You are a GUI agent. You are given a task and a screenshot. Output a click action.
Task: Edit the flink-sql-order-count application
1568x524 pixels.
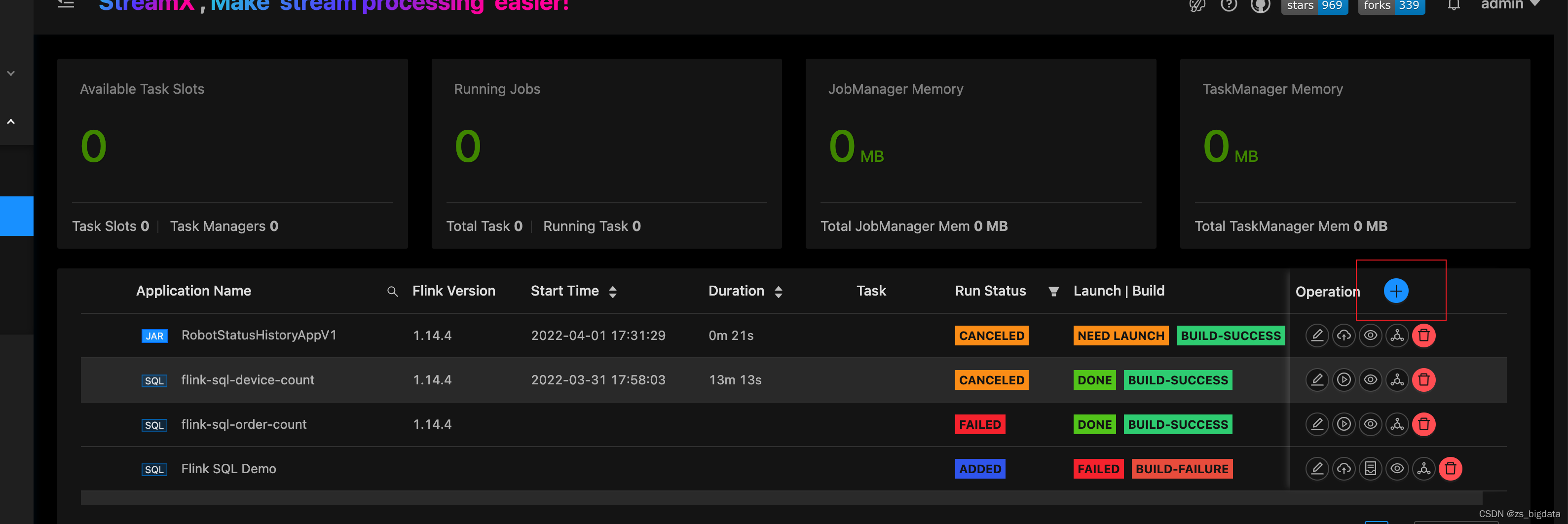click(1316, 424)
